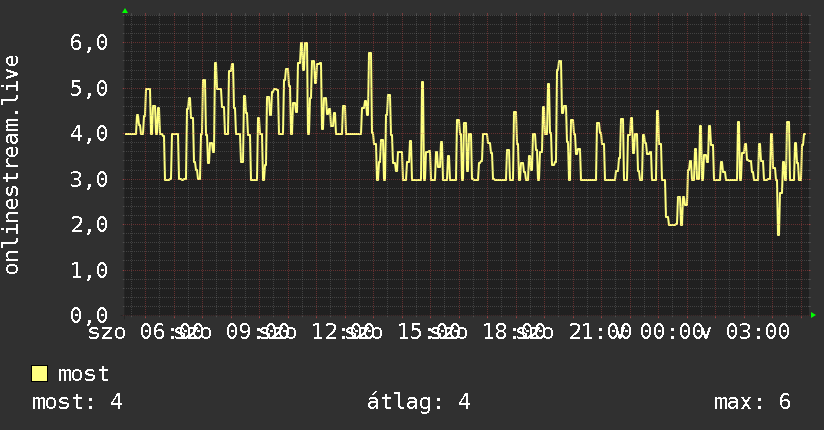
Task: Click the 03:00 time marker on X-axis
Action: [757, 332]
